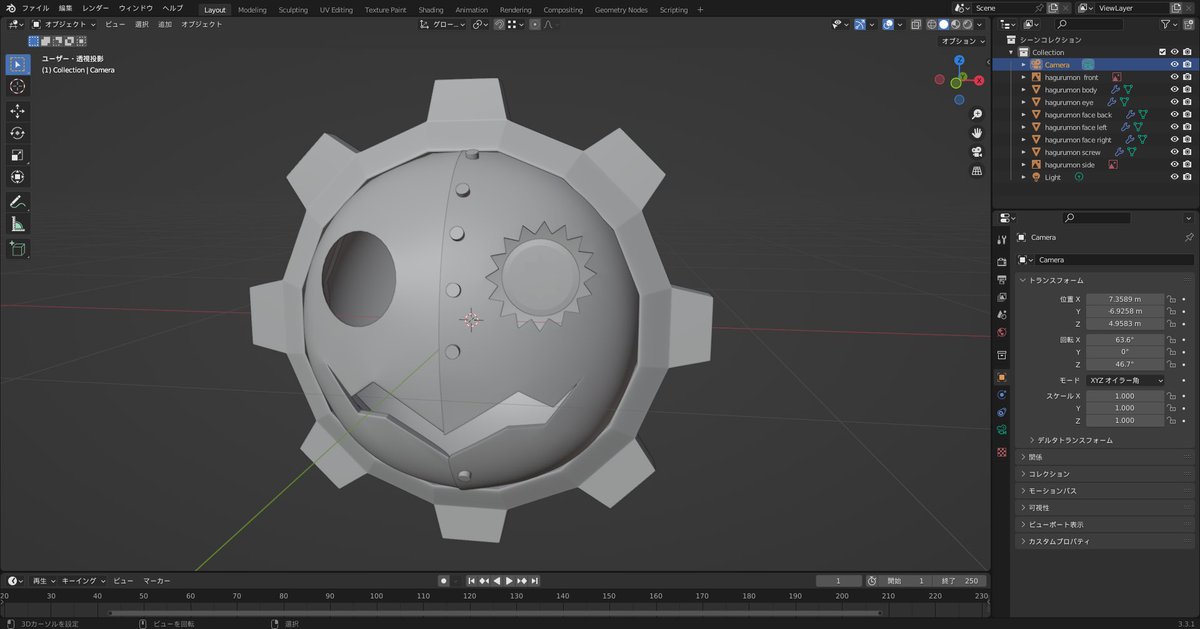Image resolution: width=1200 pixels, height=629 pixels.
Task: Expand the hagurumon front outliner row
Action: tap(1023, 77)
